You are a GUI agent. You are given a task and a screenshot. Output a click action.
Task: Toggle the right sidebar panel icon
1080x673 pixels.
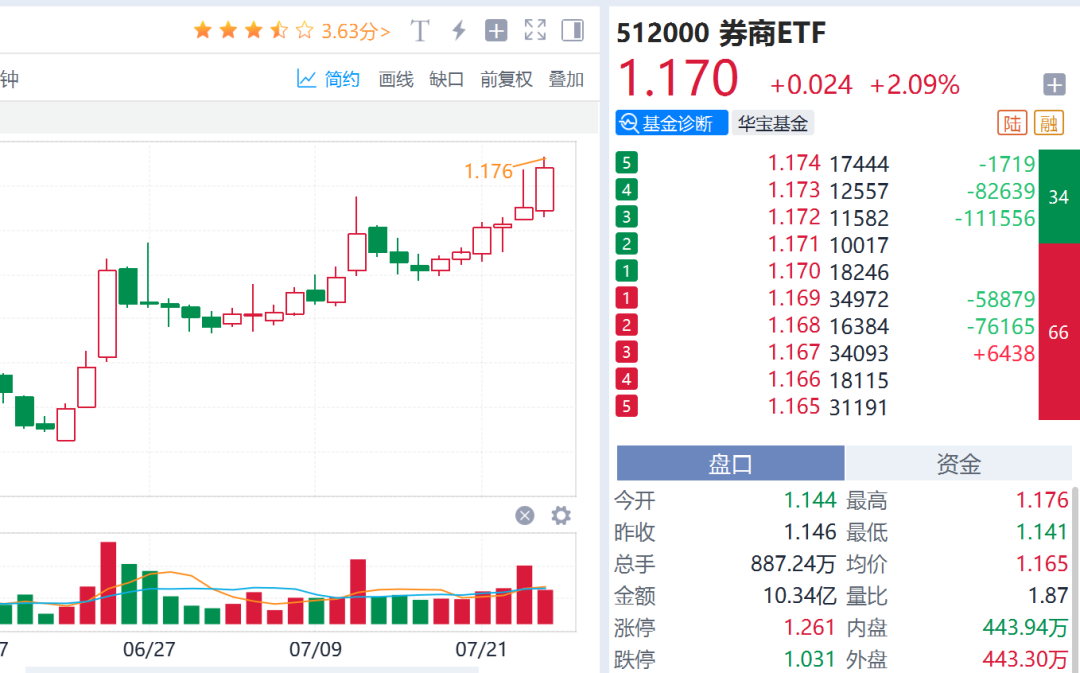tap(572, 31)
